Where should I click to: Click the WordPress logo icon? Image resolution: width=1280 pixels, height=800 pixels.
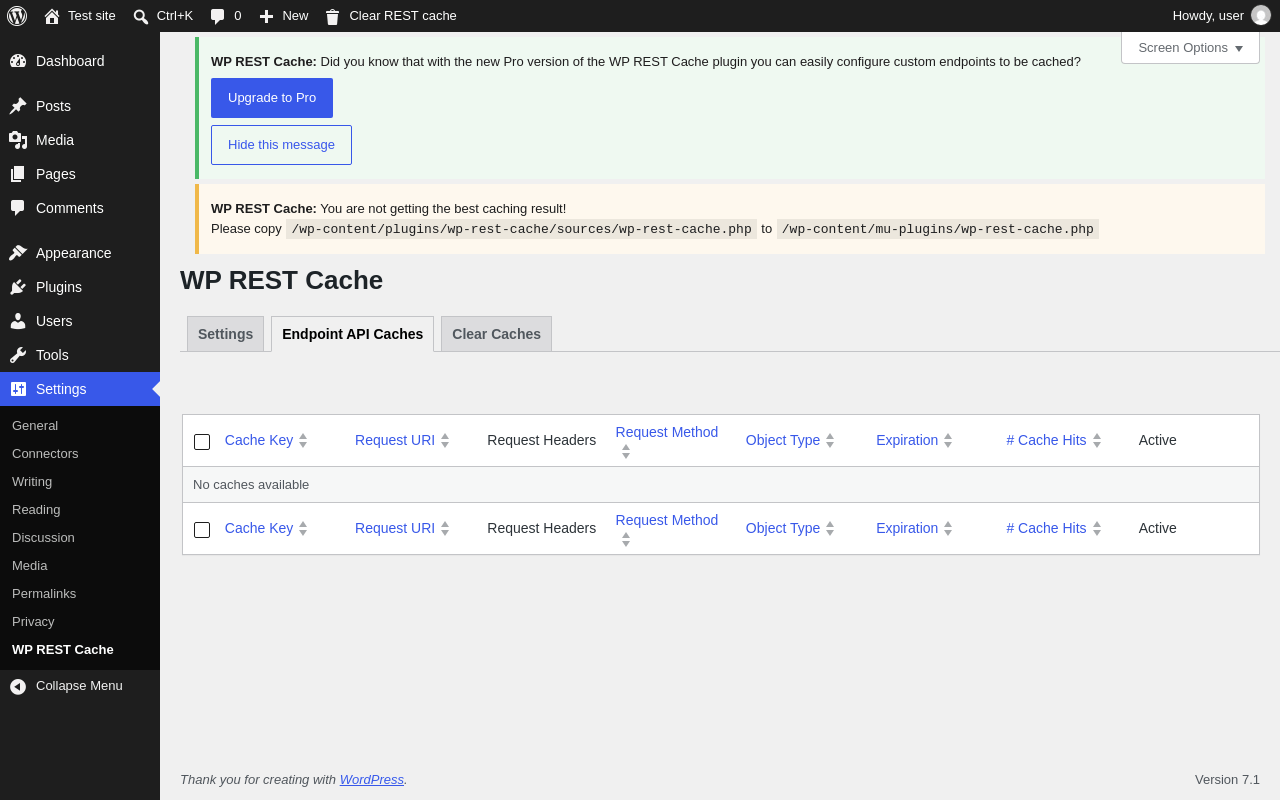tap(17, 16)
